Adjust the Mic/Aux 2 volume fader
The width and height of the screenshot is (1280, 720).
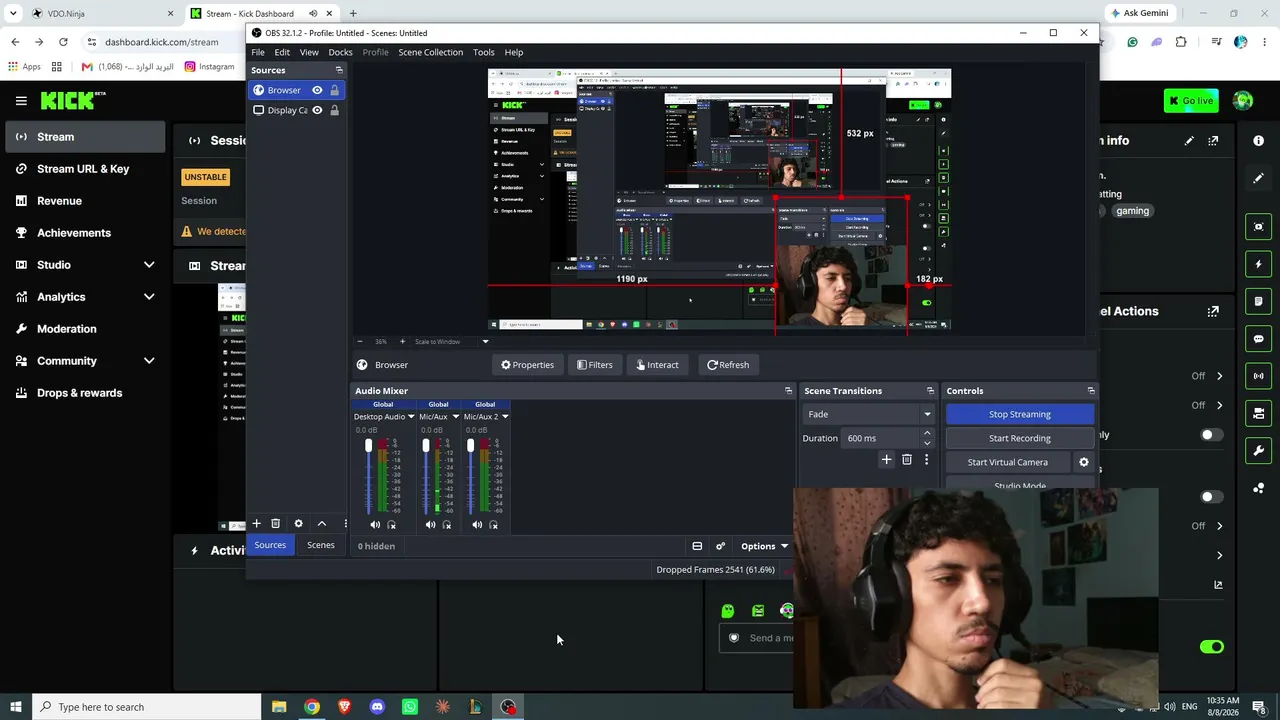click(470, 446)
